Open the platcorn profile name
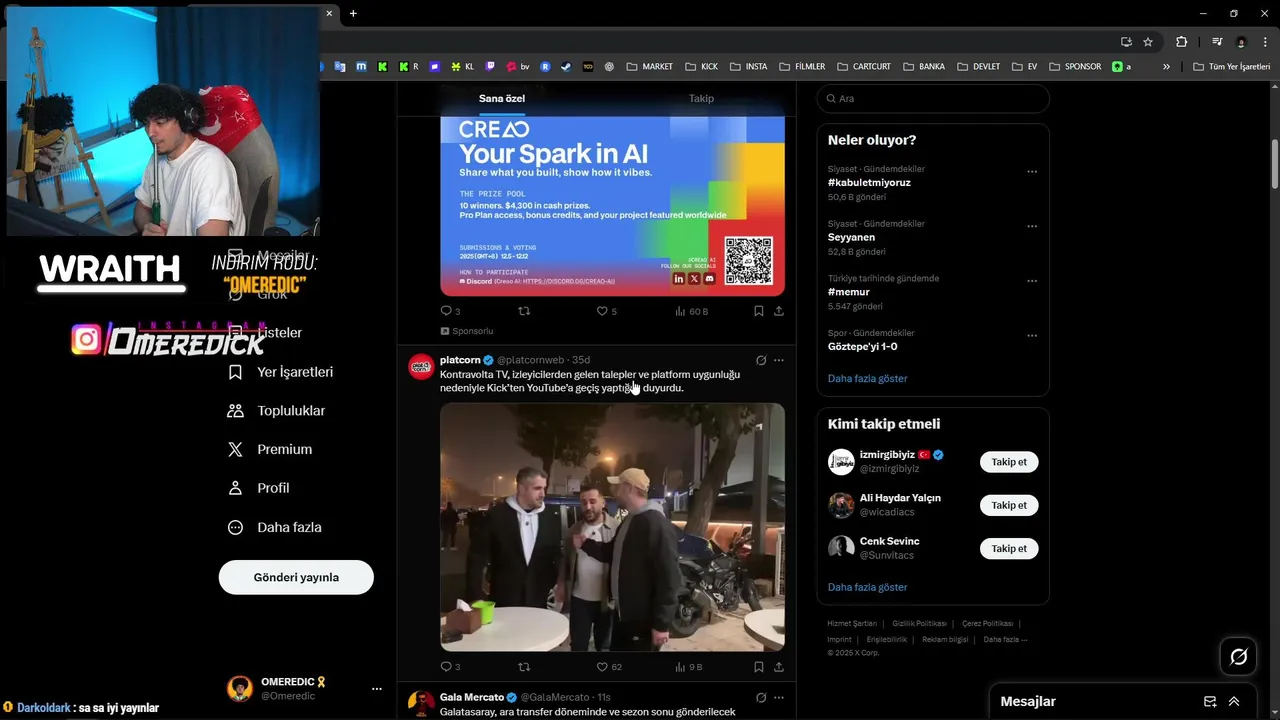This screenshot has height=720, width=1280. coord(460,360)
